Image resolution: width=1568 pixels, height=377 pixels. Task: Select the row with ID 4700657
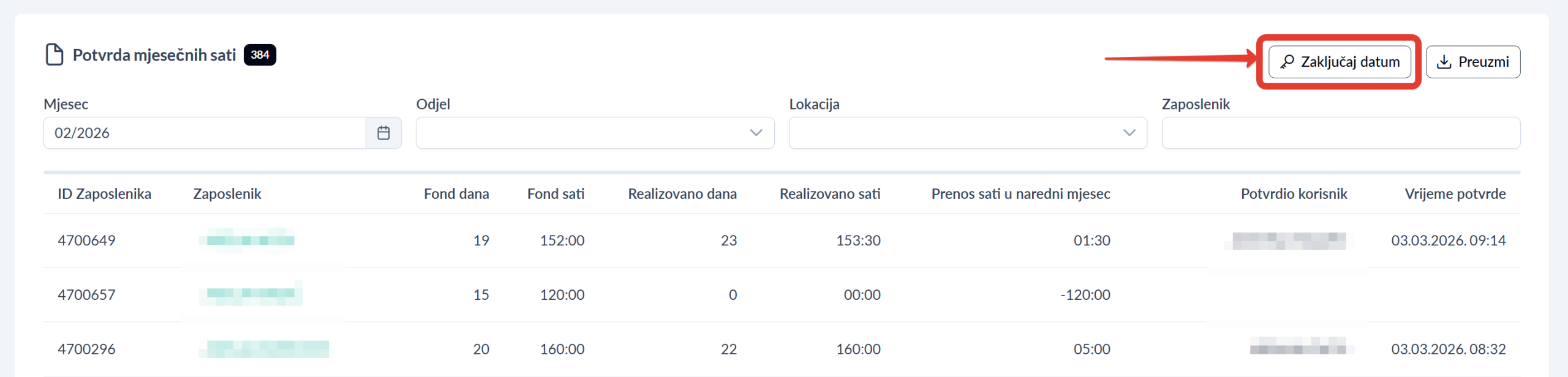tap(86, 295)
